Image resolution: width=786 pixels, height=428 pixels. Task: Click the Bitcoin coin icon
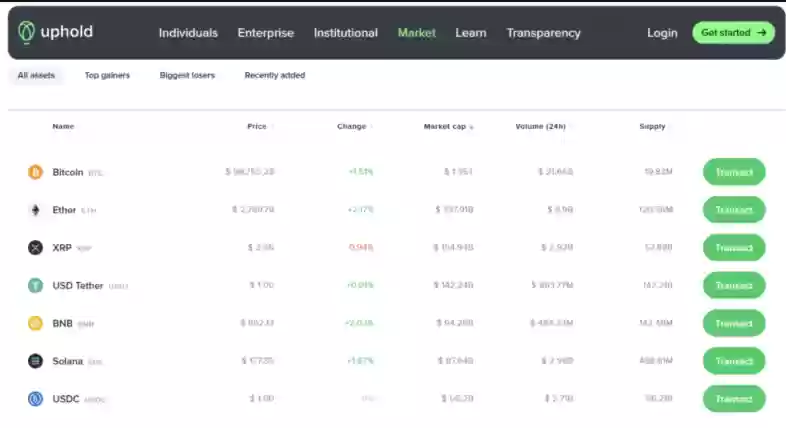coord(35,172)
